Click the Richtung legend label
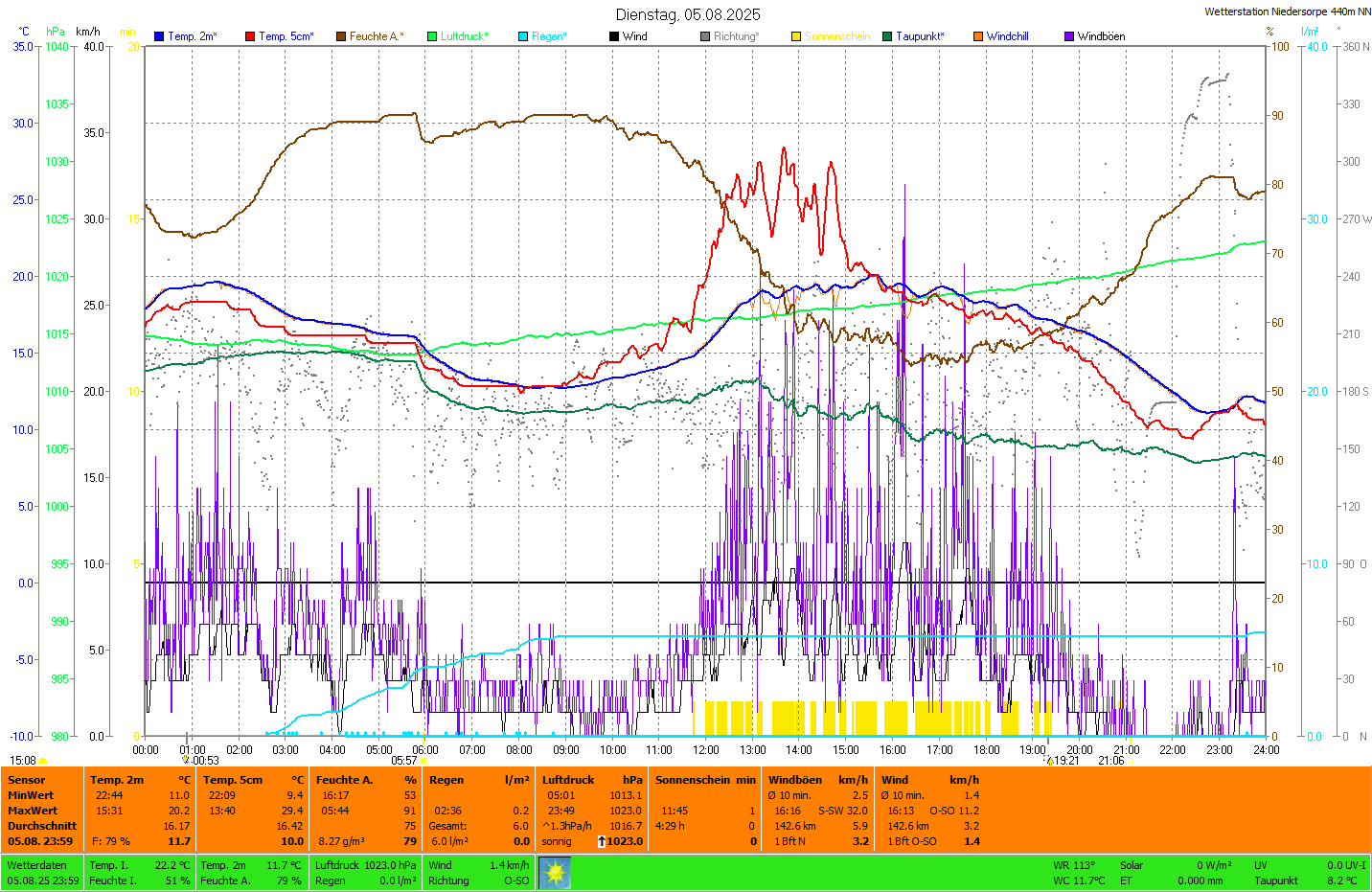 (735, 36)
